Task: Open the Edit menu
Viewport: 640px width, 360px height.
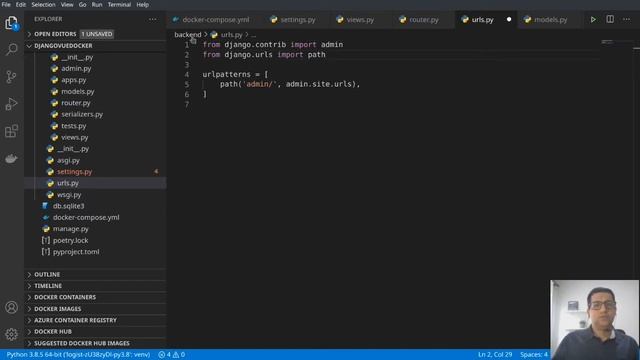Action: tap(21, 4)
